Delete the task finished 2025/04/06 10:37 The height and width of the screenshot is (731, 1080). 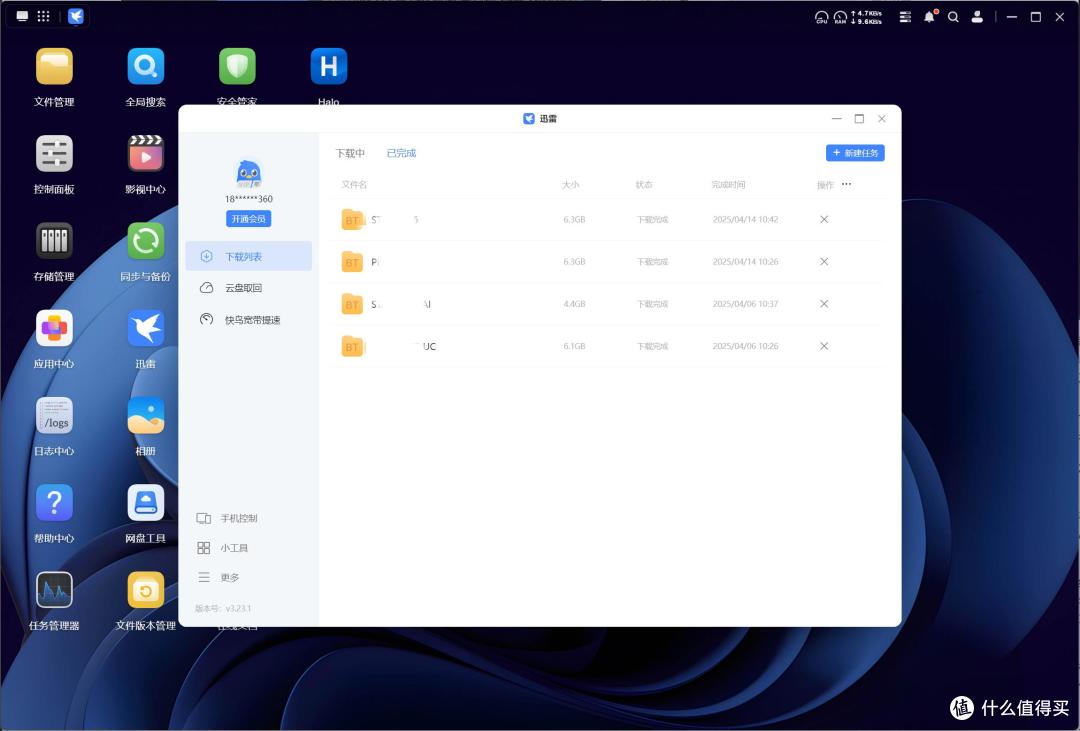click(824, 304)
